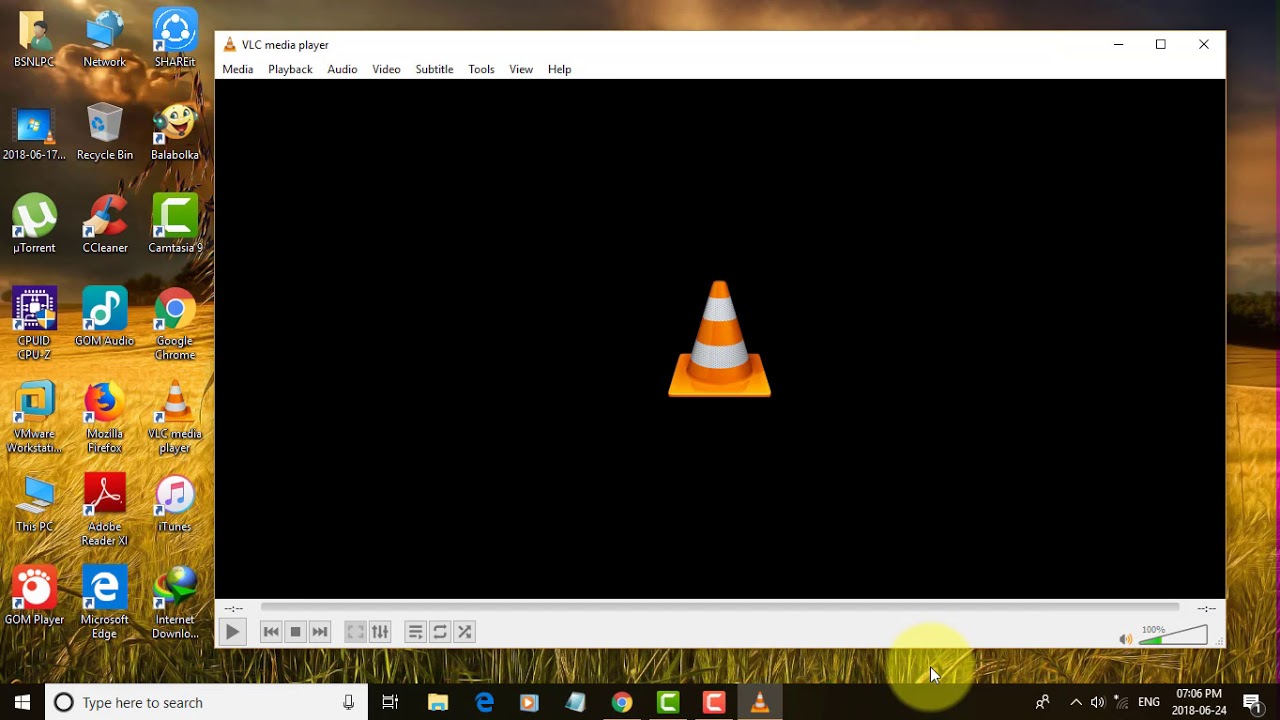Viewport: 1280px width, 720px height.
Task: Click the elapsed time label on the left
Action: 234,608
